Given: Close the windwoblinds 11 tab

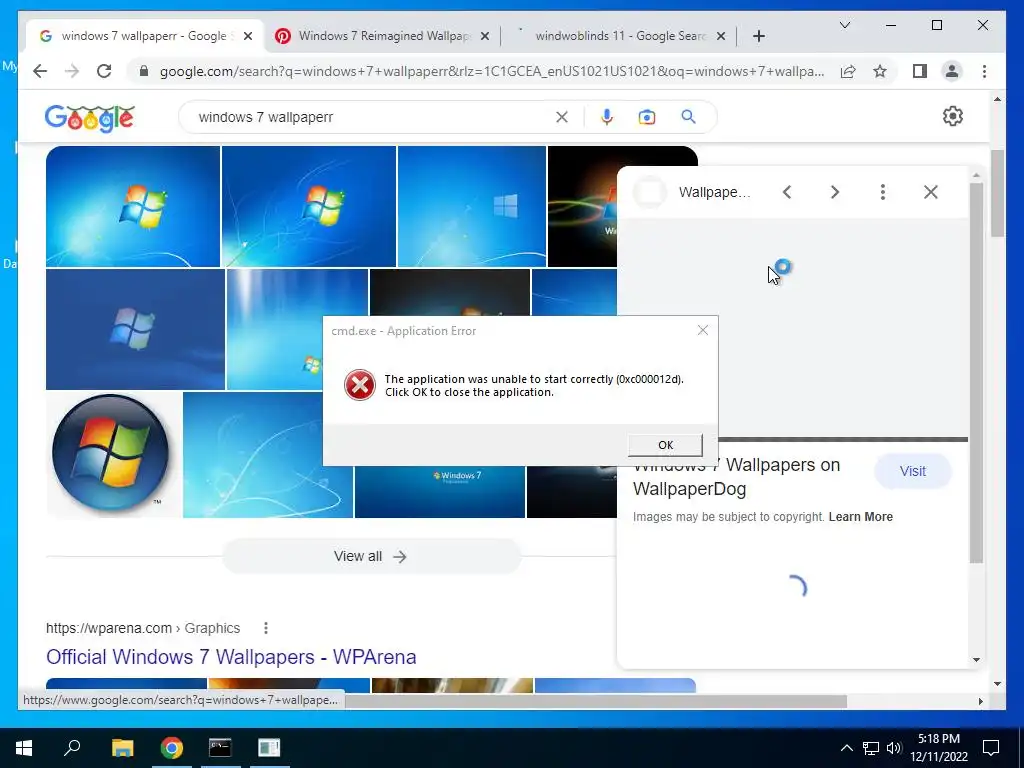Looking at the screenshot, I should pyautogui.click(x=721, y=37).
